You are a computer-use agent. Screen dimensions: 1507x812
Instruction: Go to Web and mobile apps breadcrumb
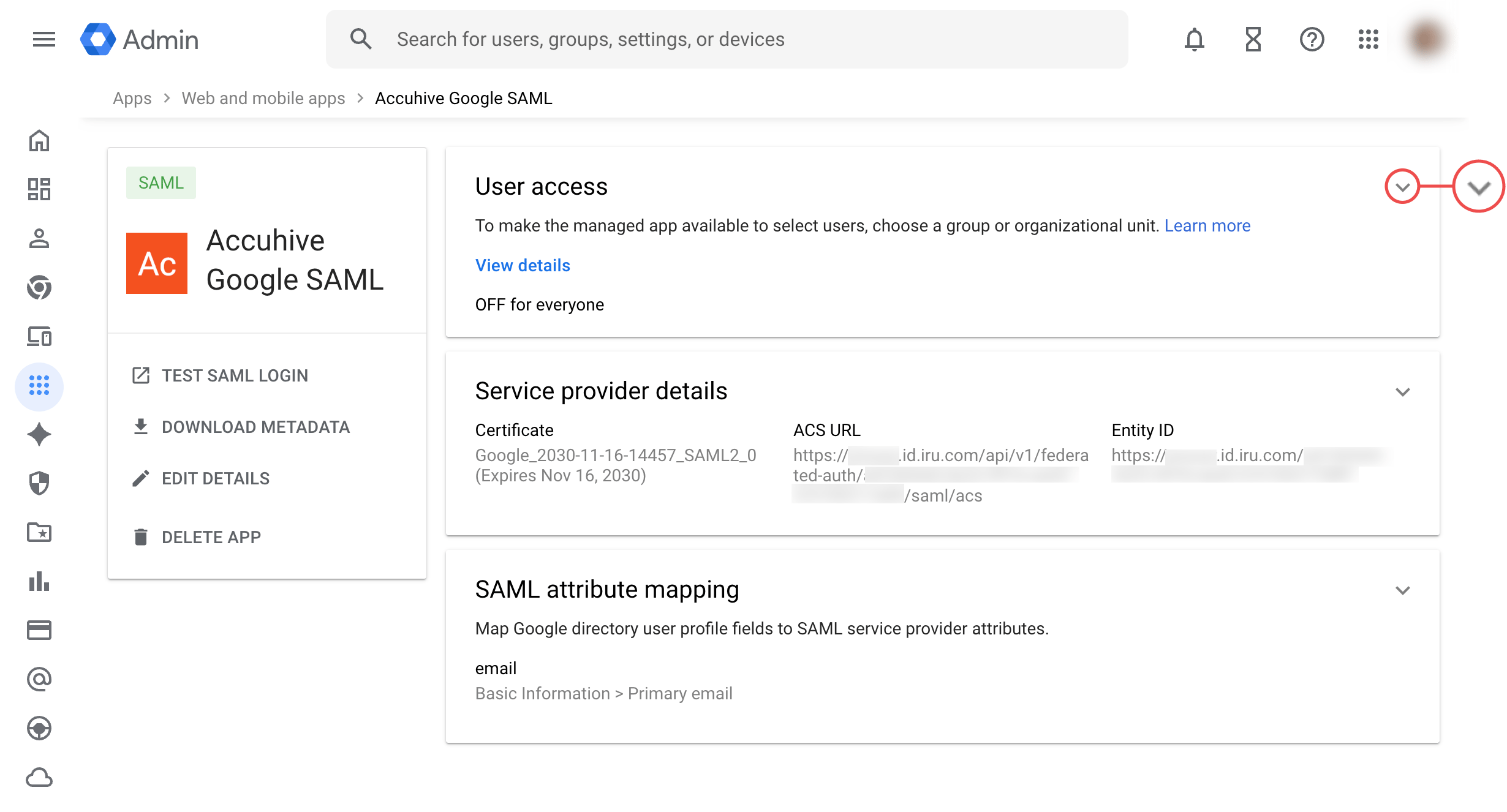pyautogui.click(x=263, y=98)
